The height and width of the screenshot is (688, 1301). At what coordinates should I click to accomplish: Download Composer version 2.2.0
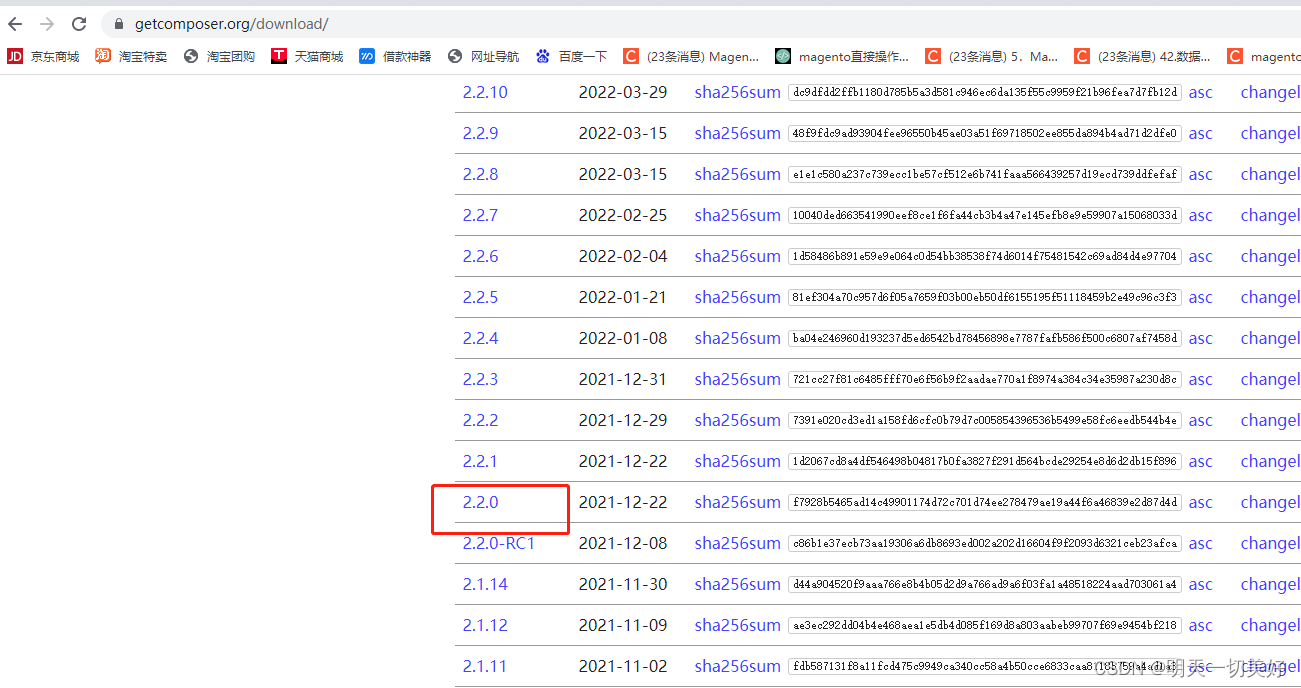click(x=480, y=502)
